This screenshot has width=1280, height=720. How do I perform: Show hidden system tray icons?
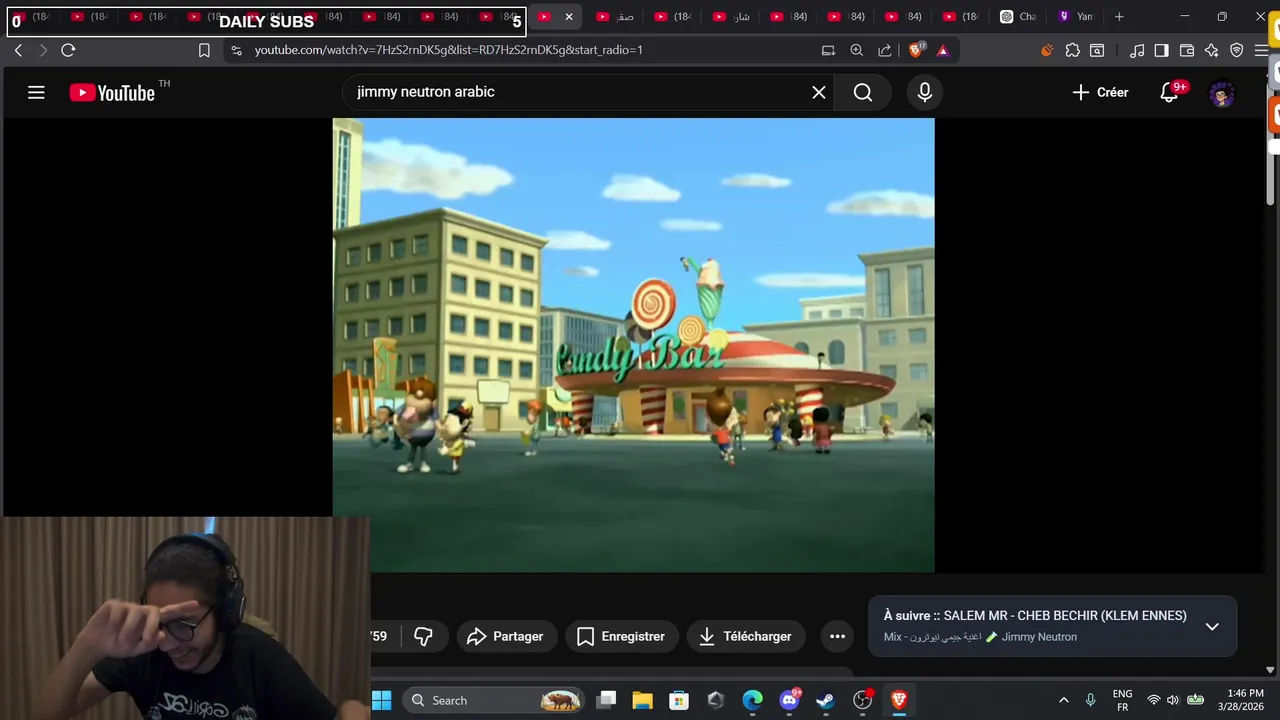[1063, 700]
